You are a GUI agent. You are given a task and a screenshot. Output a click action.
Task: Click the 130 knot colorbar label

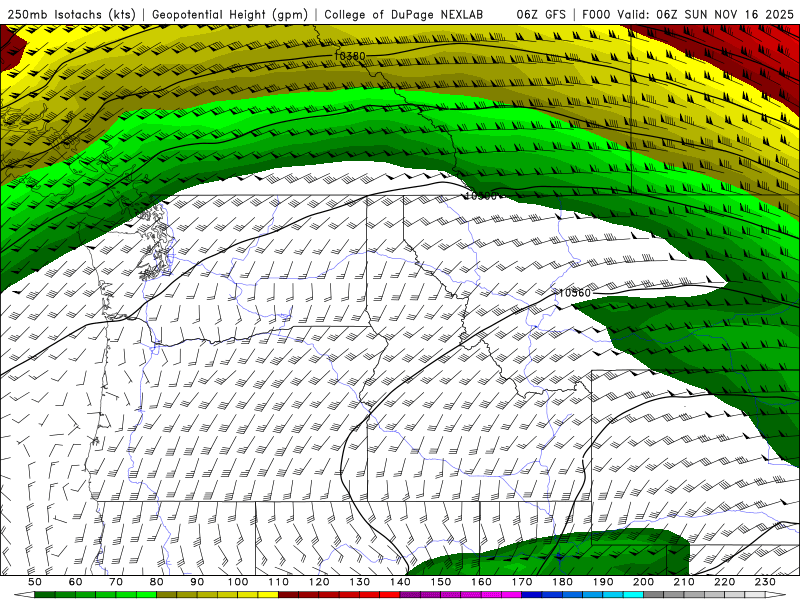pyautogui.click(x=360, y=582)
